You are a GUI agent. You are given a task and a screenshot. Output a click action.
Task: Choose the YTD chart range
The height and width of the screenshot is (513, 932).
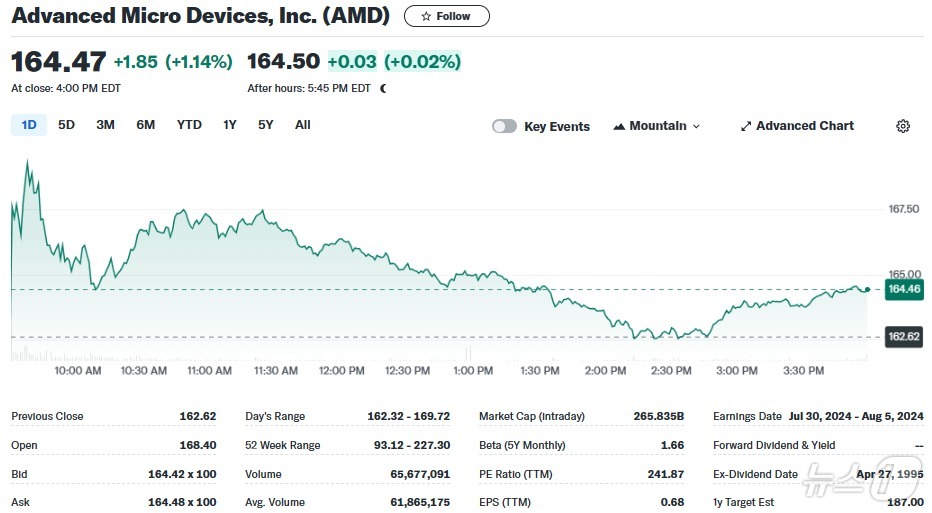pos(189,125)
